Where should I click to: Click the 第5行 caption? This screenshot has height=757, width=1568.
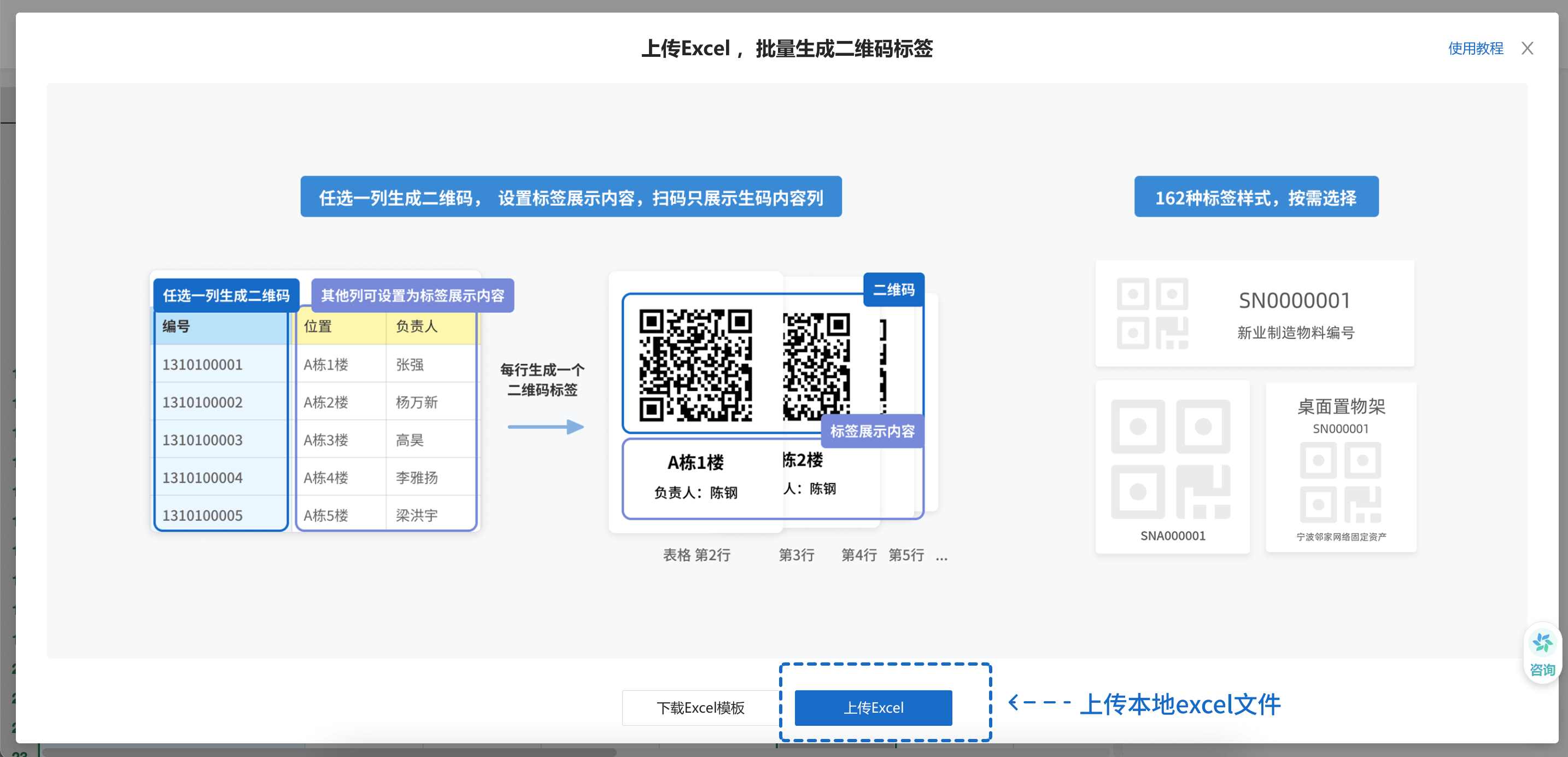point(906,555)
